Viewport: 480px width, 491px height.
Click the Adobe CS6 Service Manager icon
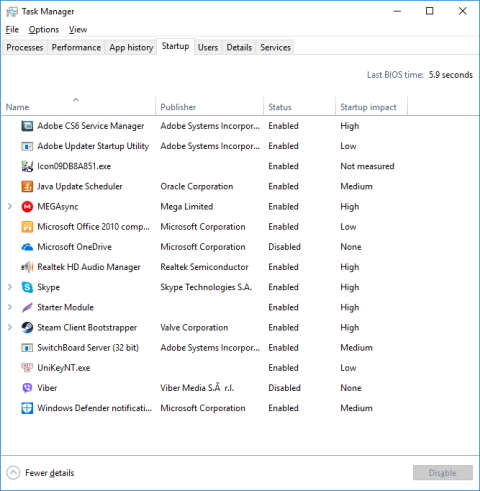(27, 126)
